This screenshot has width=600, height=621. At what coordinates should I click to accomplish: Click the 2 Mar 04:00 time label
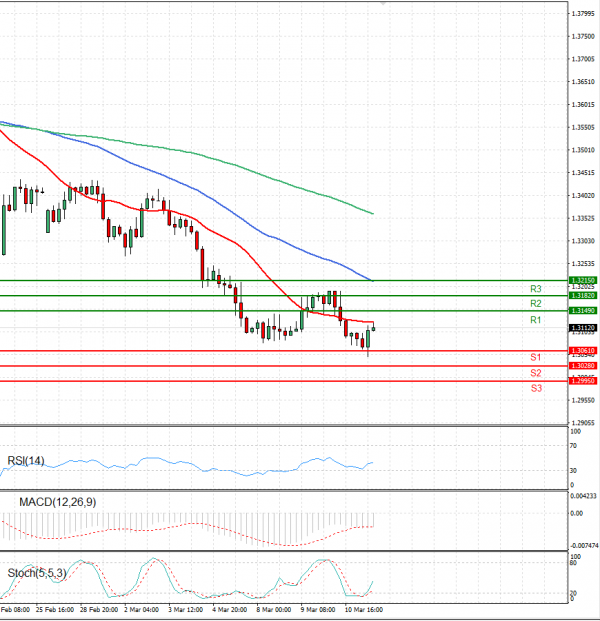(141, 610)
